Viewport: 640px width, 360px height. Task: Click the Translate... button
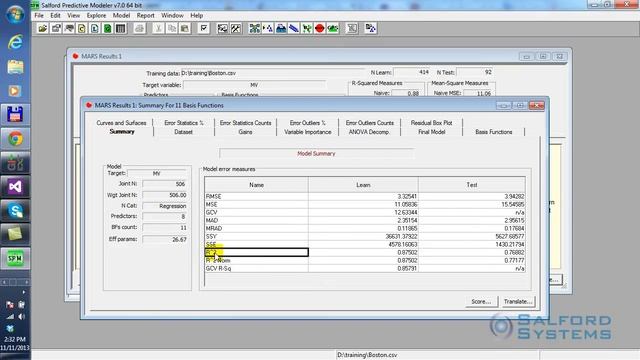coord(518,302)
